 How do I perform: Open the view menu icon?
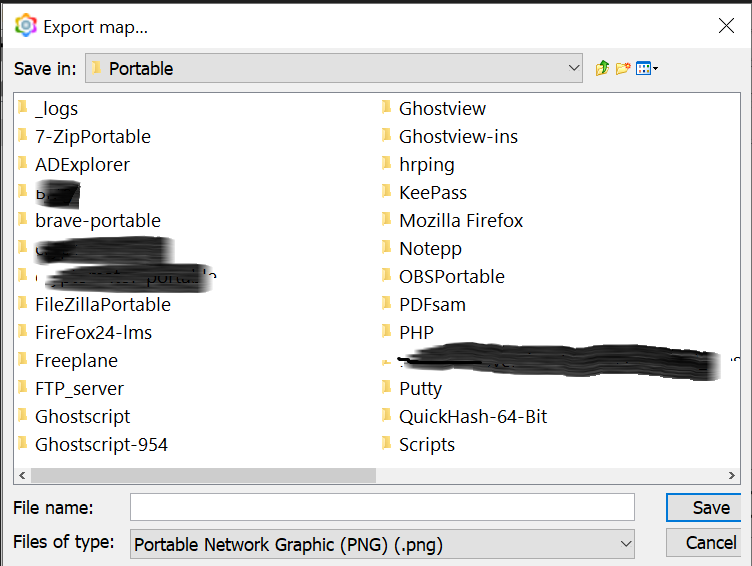click(x=646, y=69)
